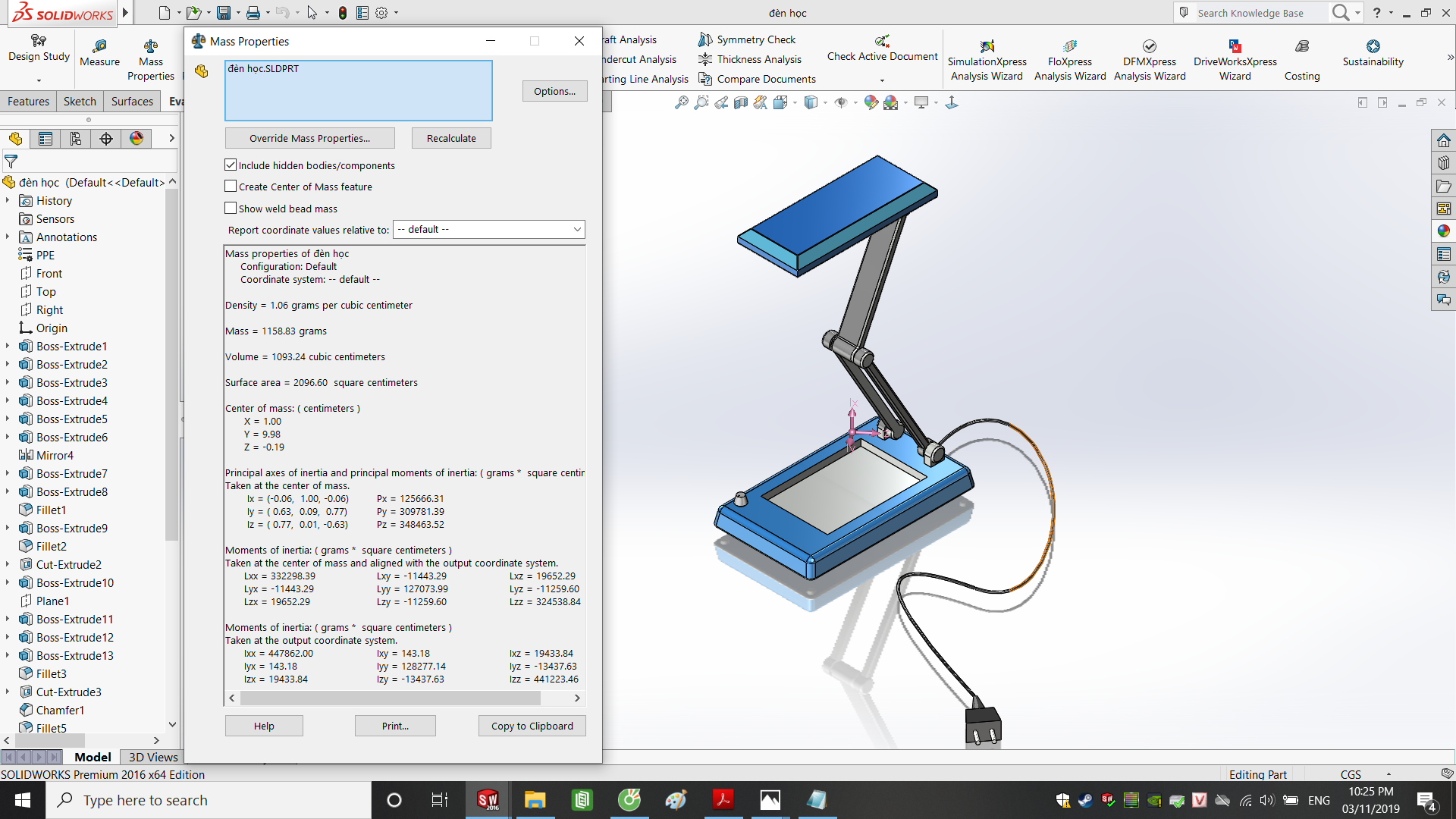1456x819 pixels.
Task: Switch to the Model tab
Action: click(x=93, y=757)
